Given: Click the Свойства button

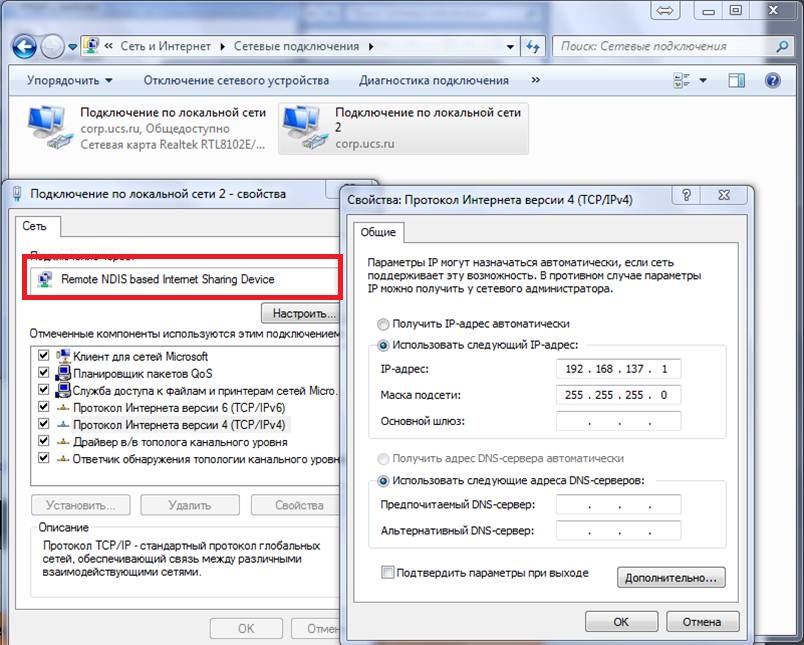Looking at the screenshot, I should point(295,505).
